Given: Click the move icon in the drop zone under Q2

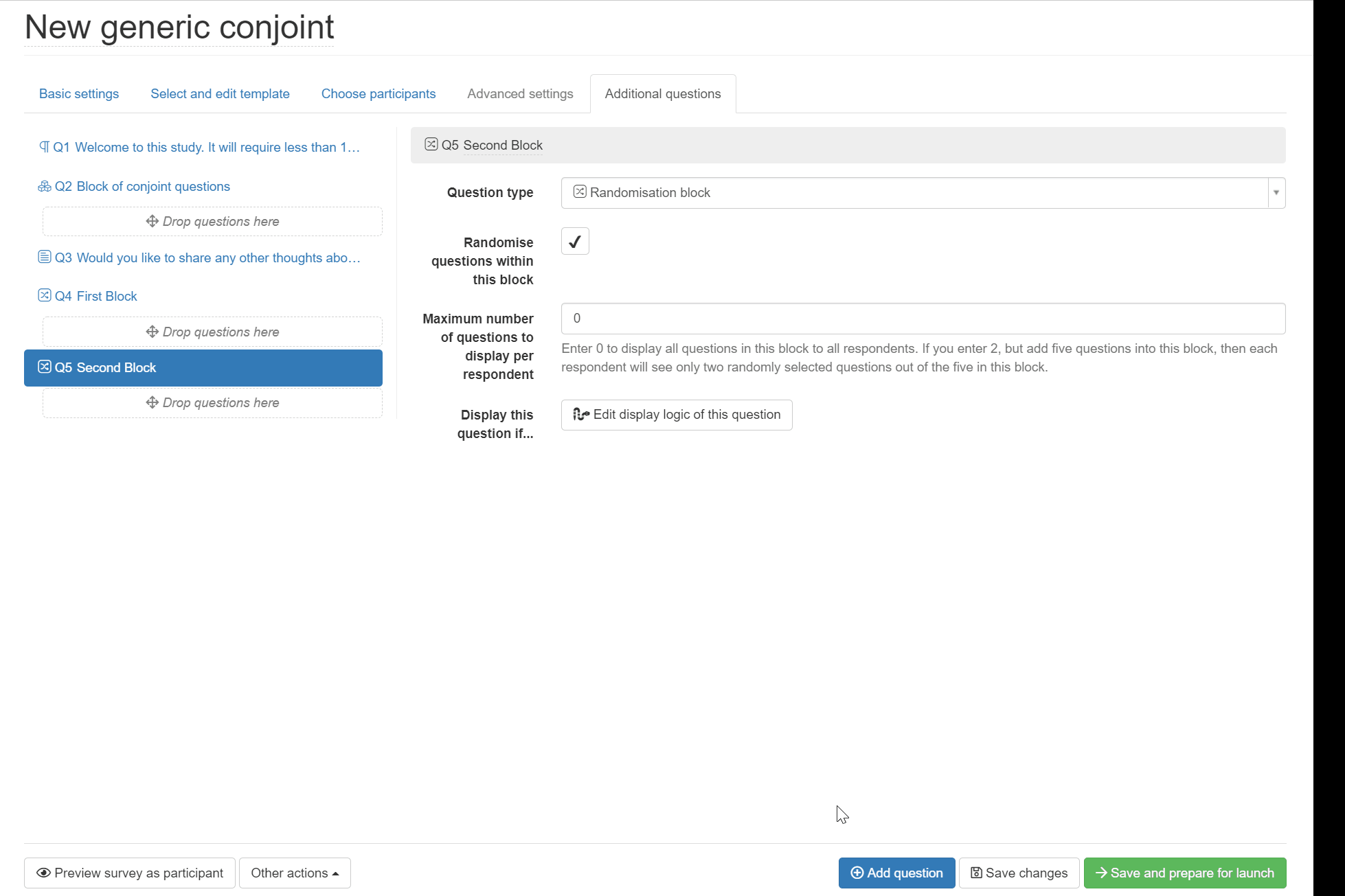Looking at the screenshot, I should pyautogui.click(x=152, y=221).
